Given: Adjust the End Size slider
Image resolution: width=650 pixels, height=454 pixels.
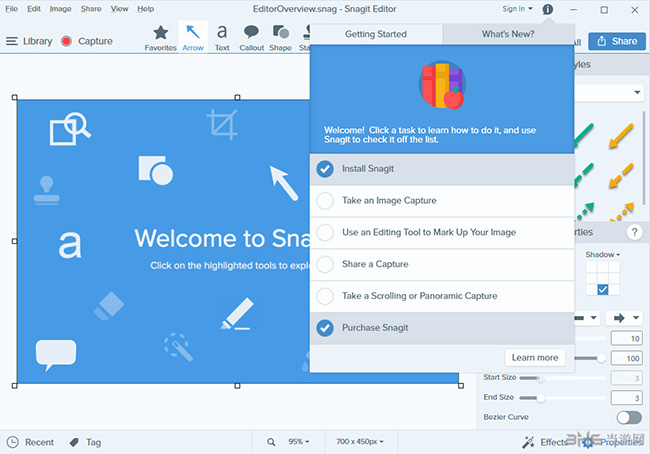Looking at the screenshot, I should click(x=541, y=398).
